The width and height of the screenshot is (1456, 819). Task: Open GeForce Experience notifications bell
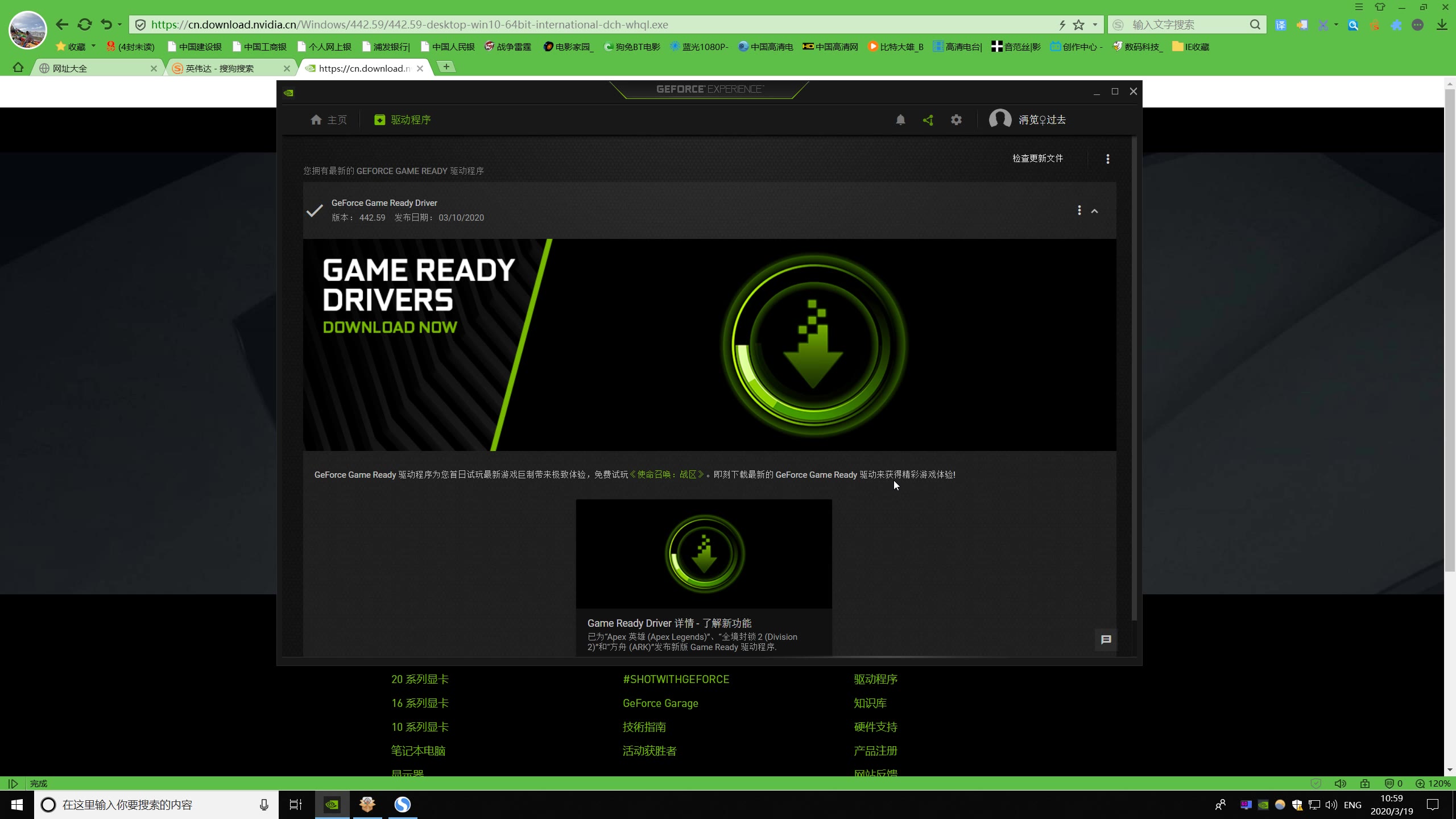click(900, 120)
